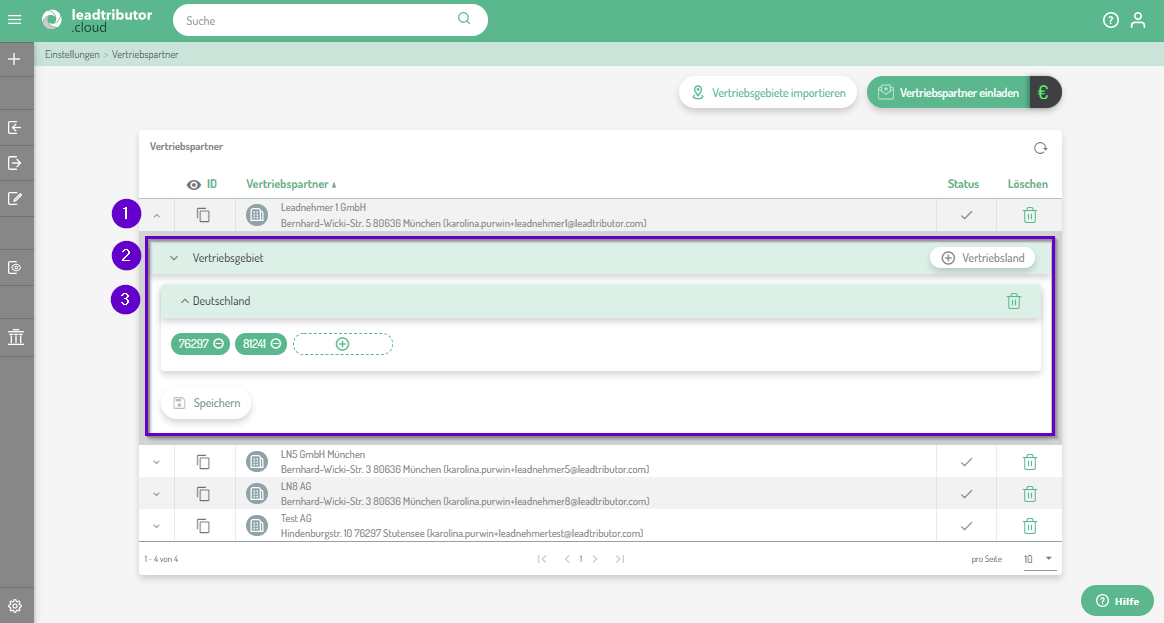Delete the Deutschland sales country
This screenshot has height=623, width=1164.
1013,301
